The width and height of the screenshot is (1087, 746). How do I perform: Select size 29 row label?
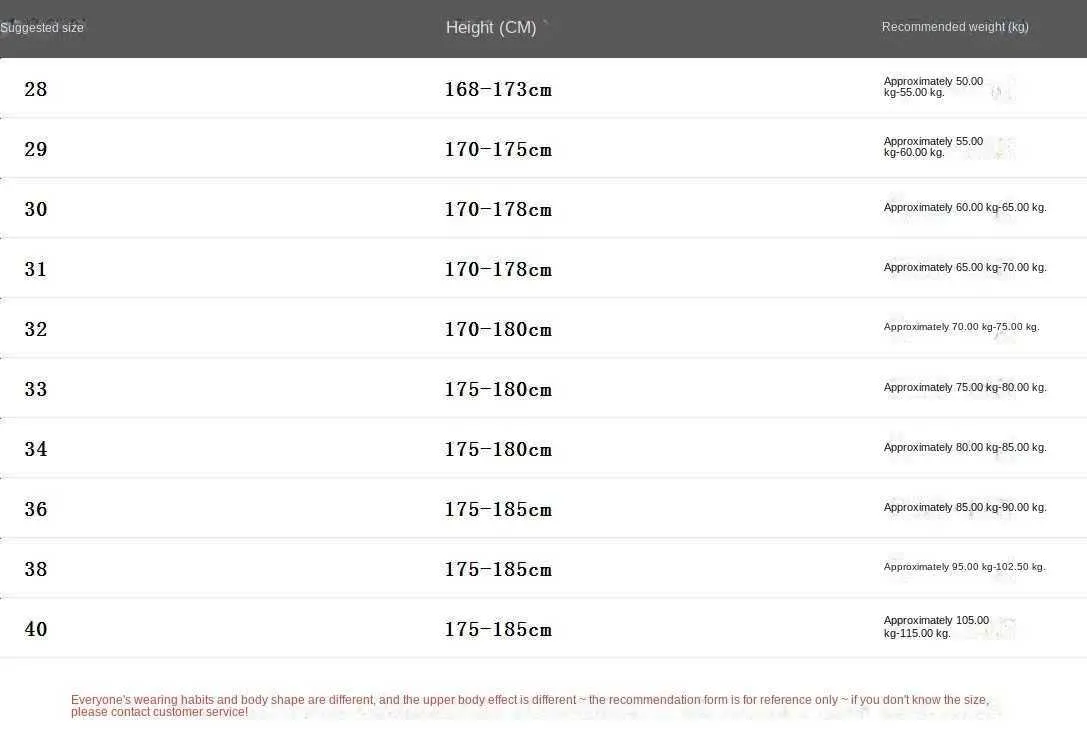pos(35,149)
